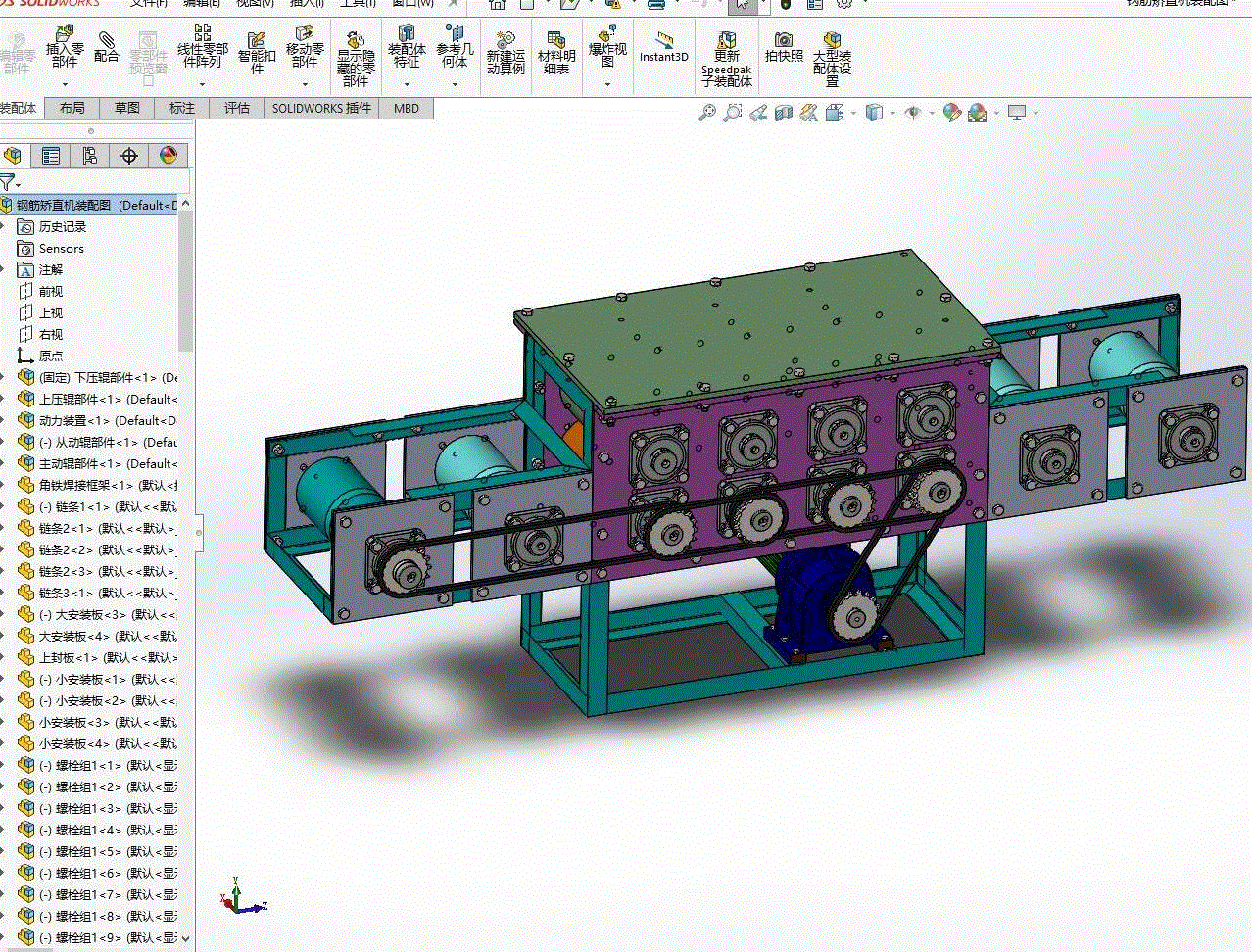Switch to the 草图 (Sketch) tab
This screenshot has height=952, width=1252.
point(127,108)
